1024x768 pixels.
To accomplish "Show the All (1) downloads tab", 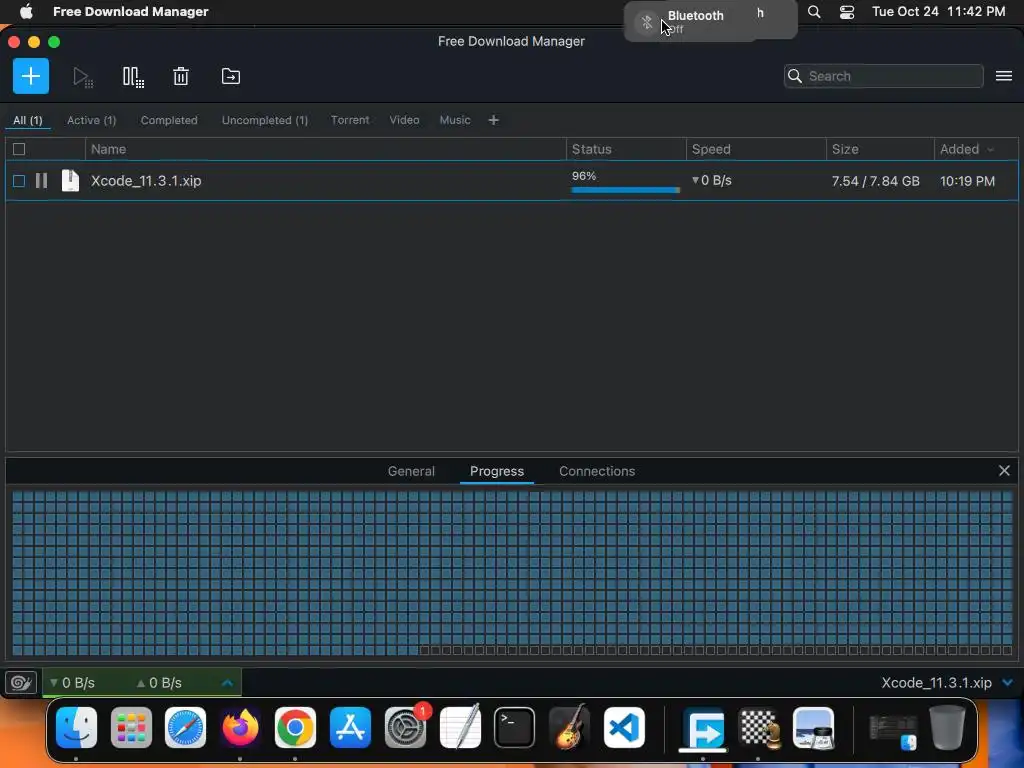I will click(x=27, y=120).
